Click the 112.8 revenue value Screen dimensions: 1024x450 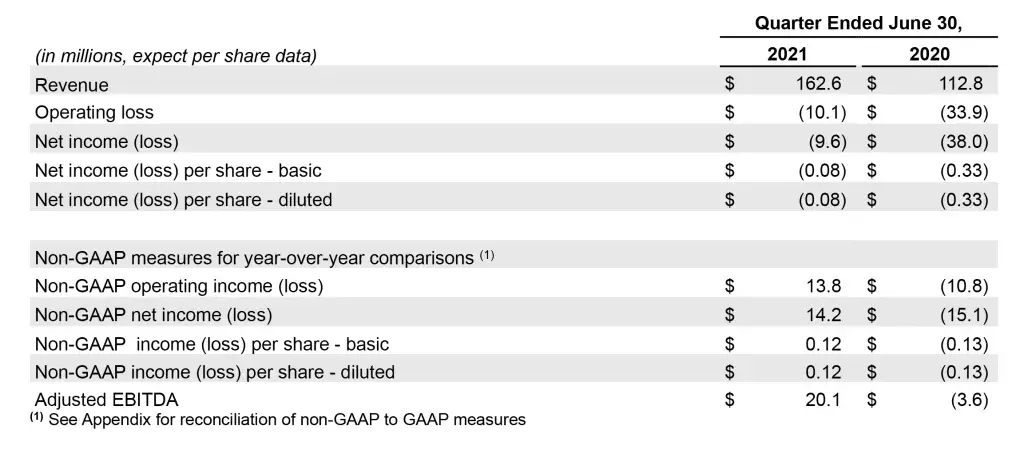point(963,84)
